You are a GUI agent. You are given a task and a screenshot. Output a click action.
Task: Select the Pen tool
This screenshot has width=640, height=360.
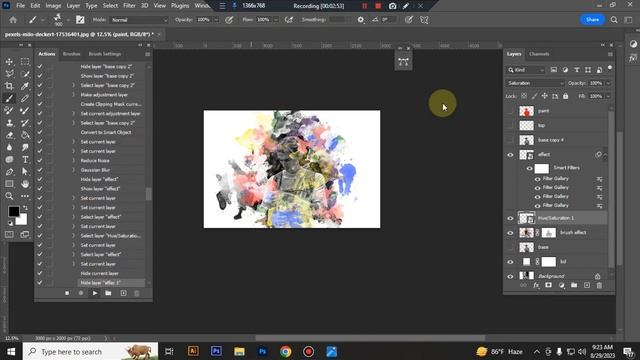[9, 172]
